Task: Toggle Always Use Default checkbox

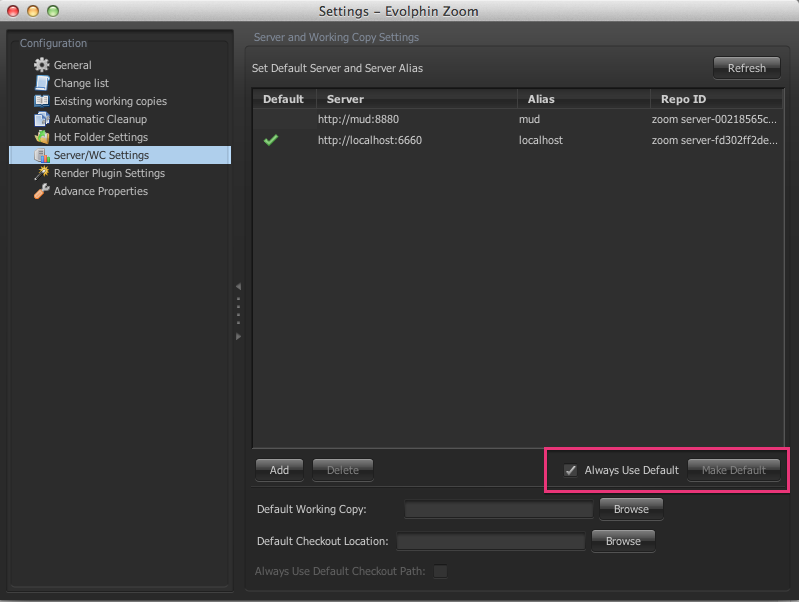Action: pyautogui.click(x=570, y=470)
